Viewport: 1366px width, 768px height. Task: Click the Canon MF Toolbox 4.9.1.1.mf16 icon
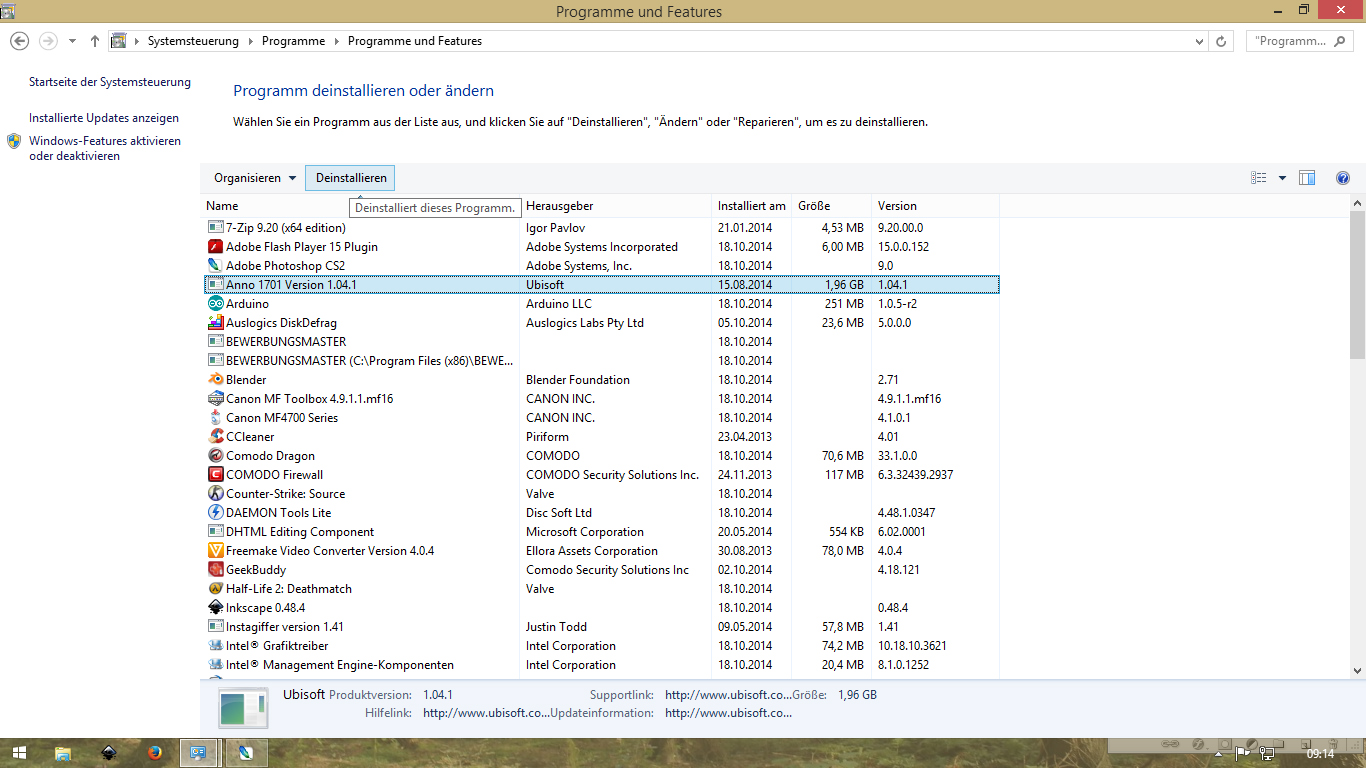(215, 399)
